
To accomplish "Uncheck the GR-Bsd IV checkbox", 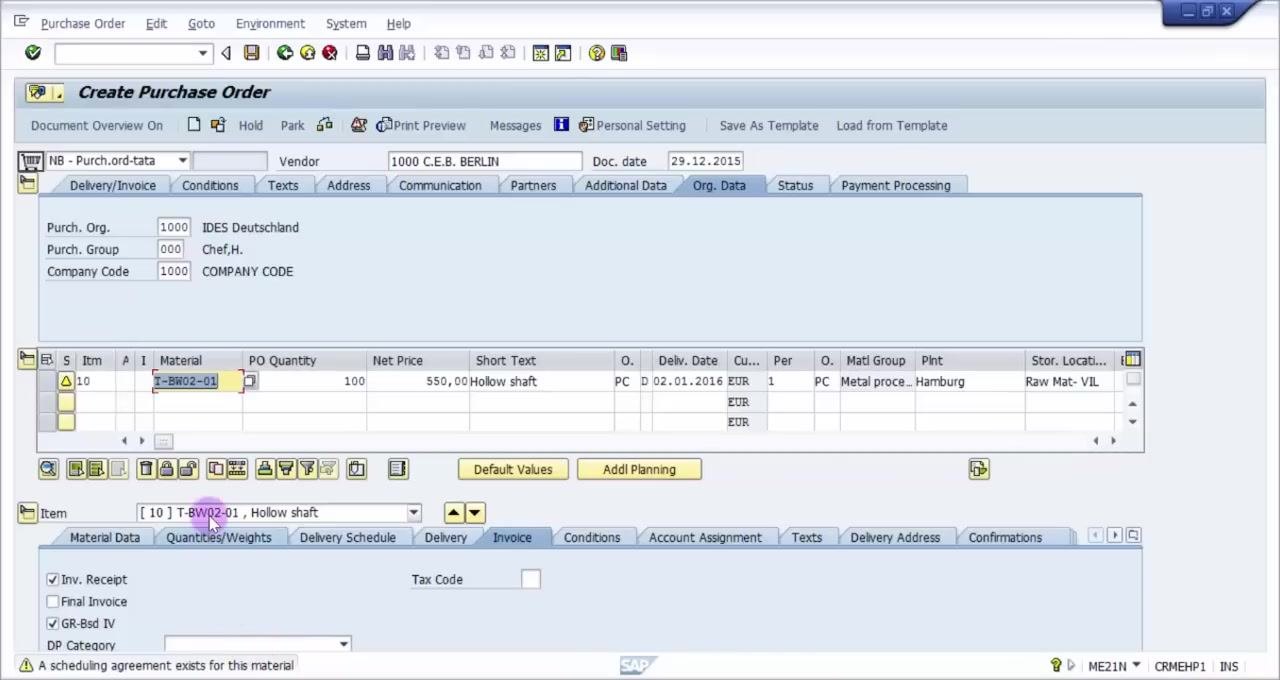I will pos(53,623).
